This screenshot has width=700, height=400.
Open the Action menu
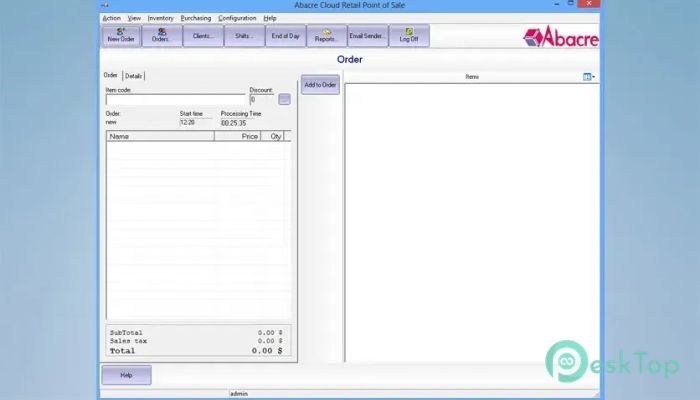pyautogui.click(x=112, y=18)
